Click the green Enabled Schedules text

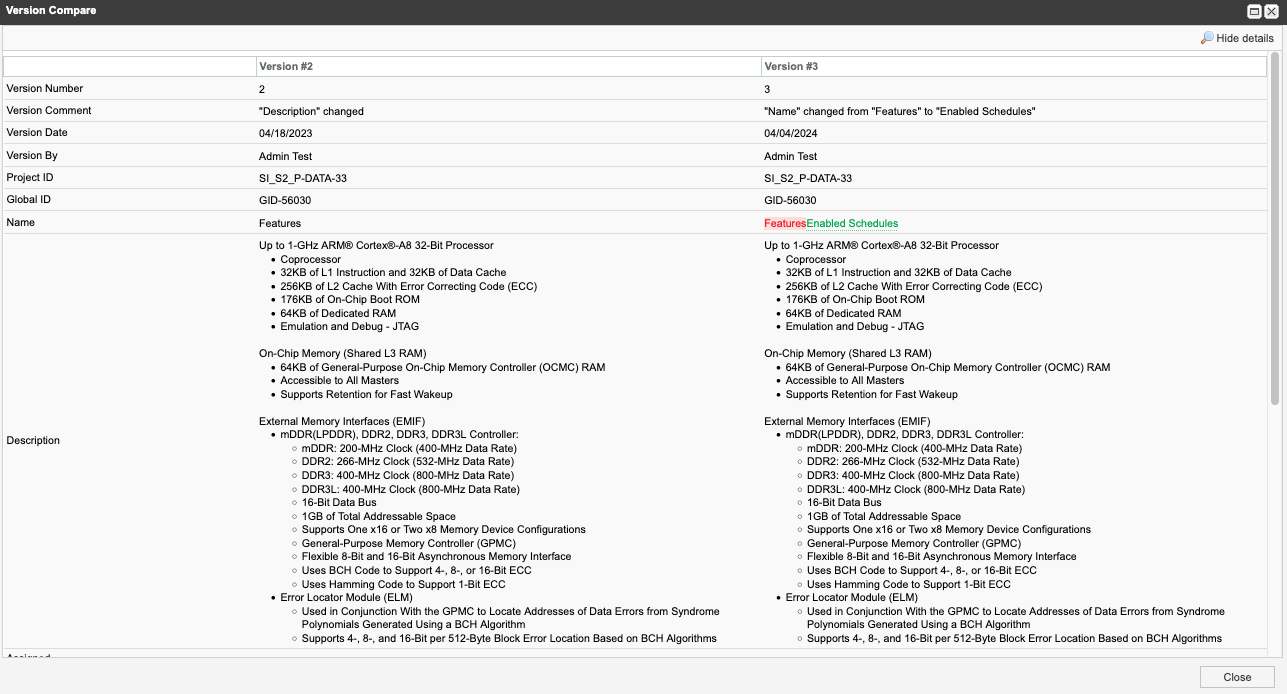pos(852,224)
